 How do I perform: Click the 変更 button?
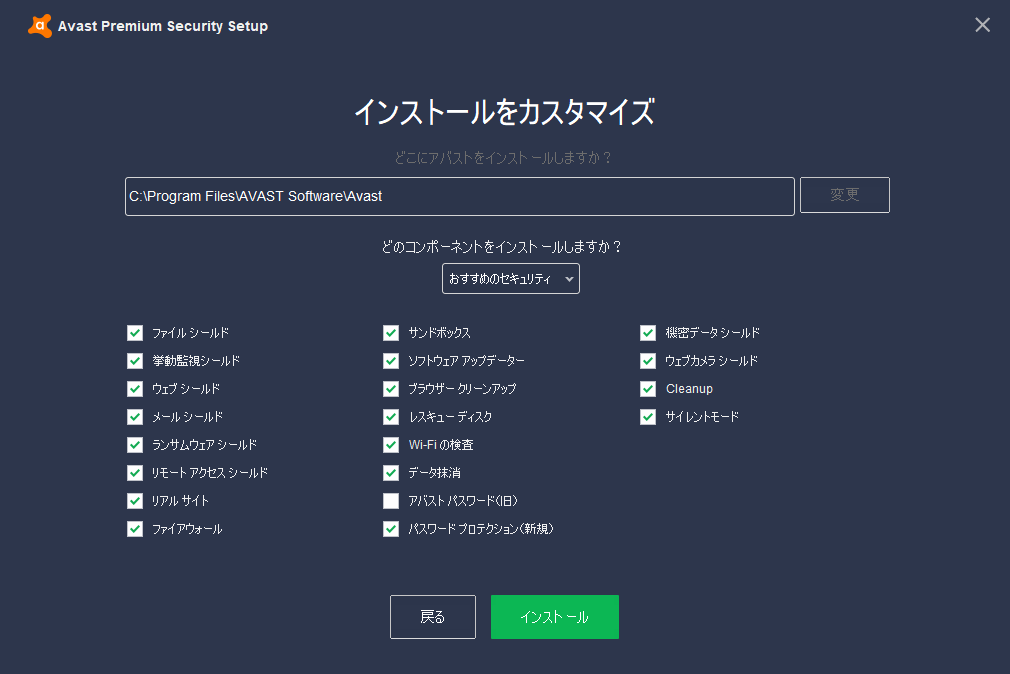(844, 195)
